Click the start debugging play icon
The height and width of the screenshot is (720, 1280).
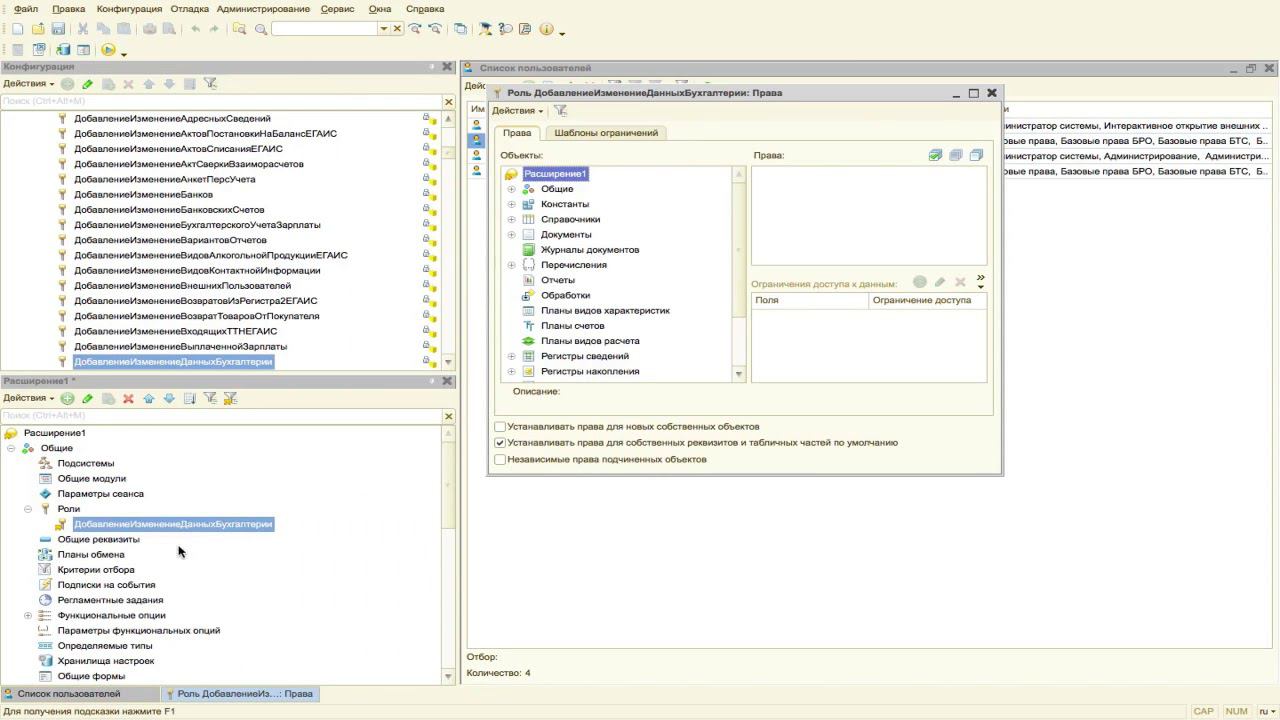(108, 50)
